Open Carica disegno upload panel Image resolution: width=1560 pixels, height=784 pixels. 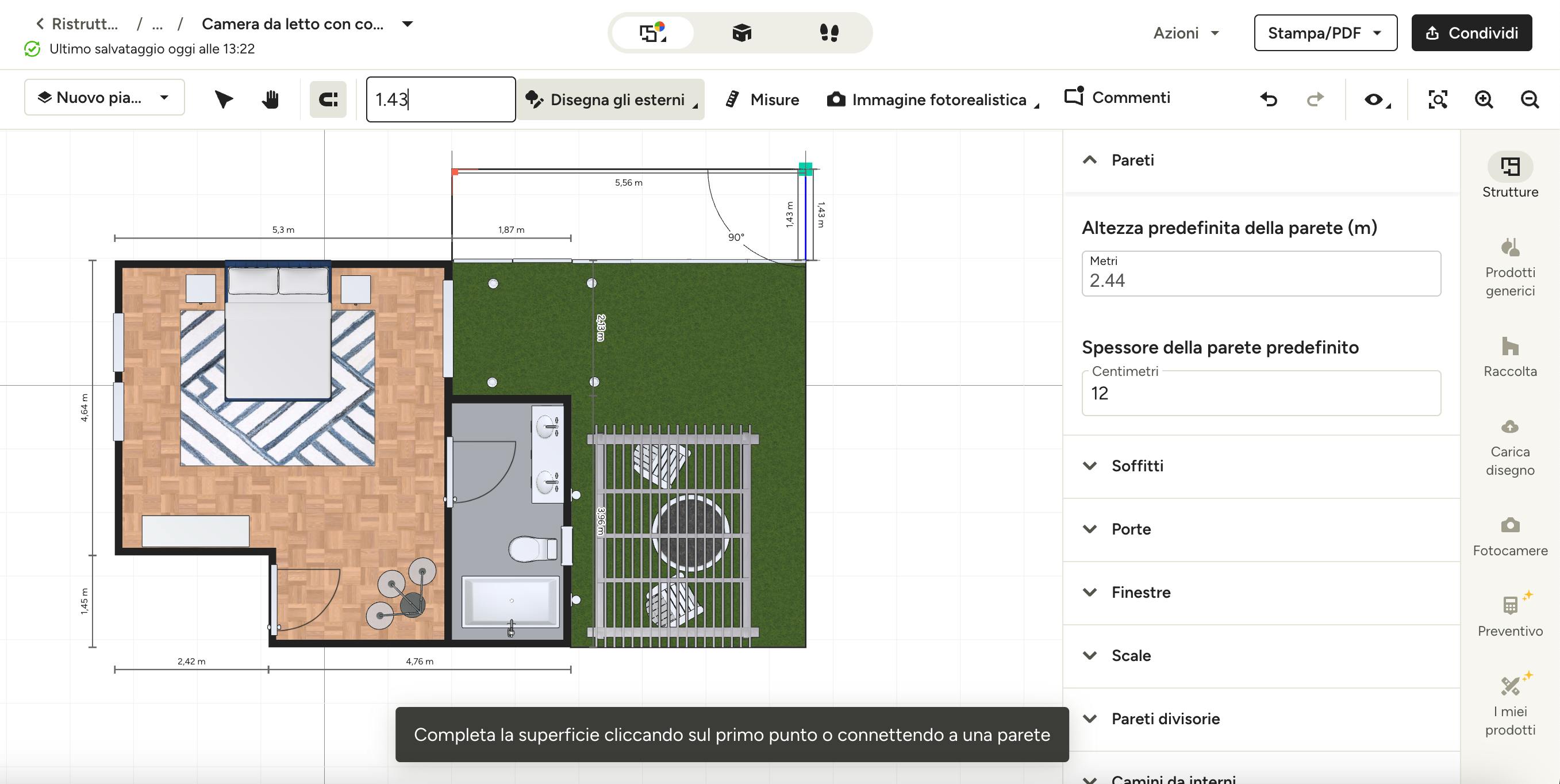pyautogui.click(x=1510, y=447)
